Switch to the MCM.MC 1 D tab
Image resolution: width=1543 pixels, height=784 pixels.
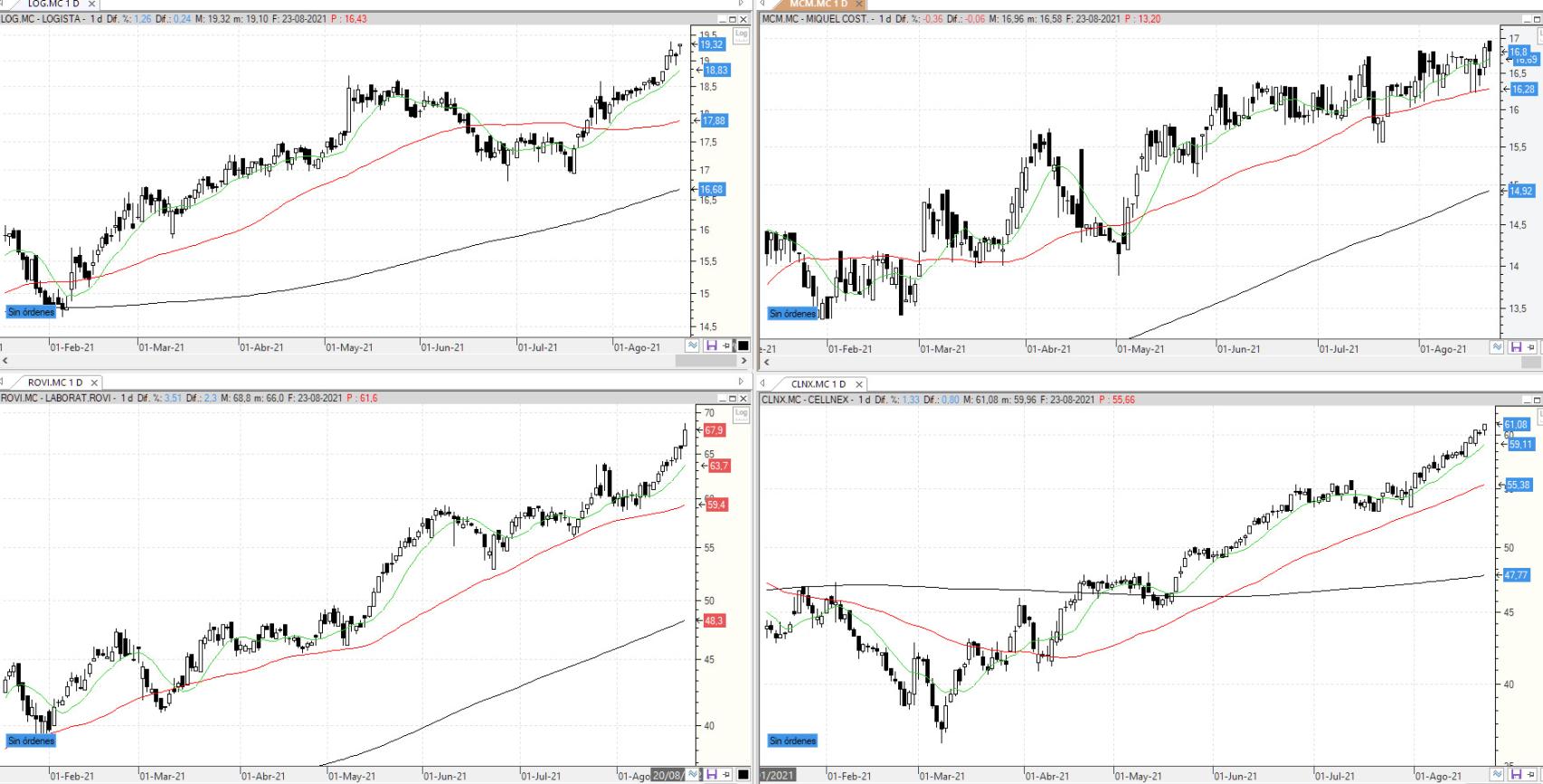818,5
